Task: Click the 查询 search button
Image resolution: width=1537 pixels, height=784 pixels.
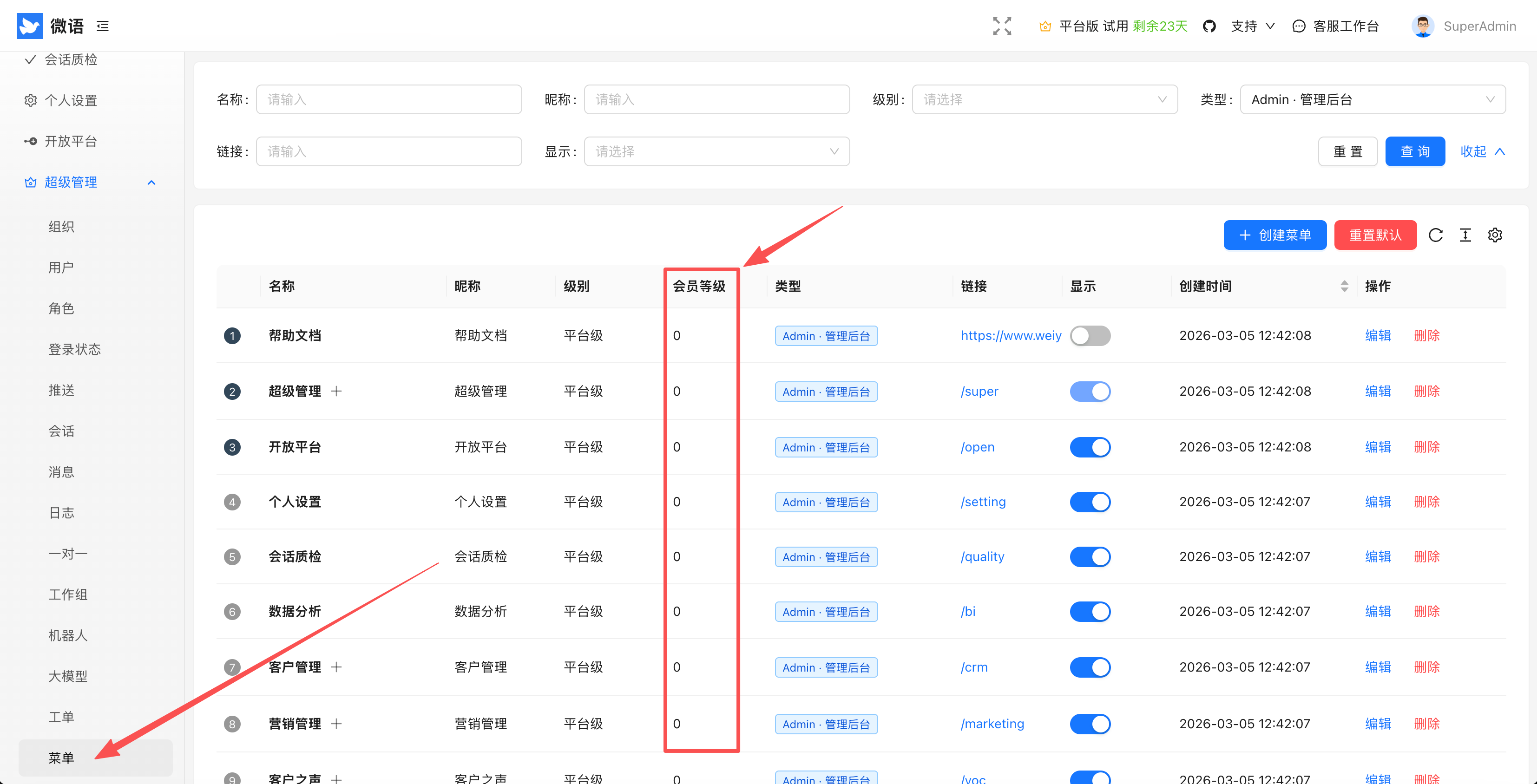Action: 1415,151
